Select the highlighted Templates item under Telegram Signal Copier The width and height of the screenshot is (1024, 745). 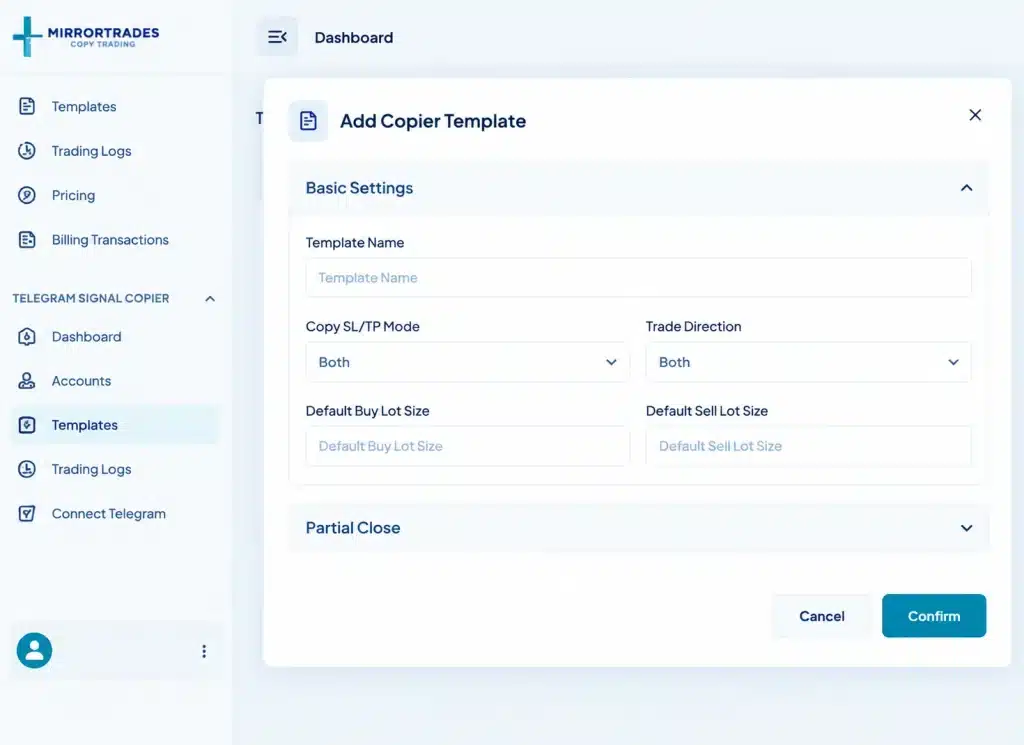[115, 425]
